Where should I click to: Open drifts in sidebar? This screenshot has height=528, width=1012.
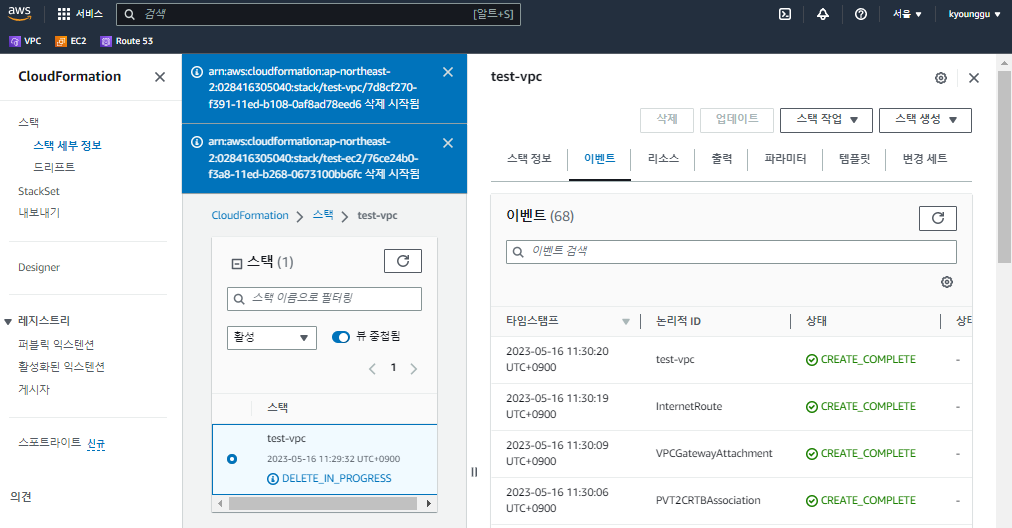pos(54,167)
